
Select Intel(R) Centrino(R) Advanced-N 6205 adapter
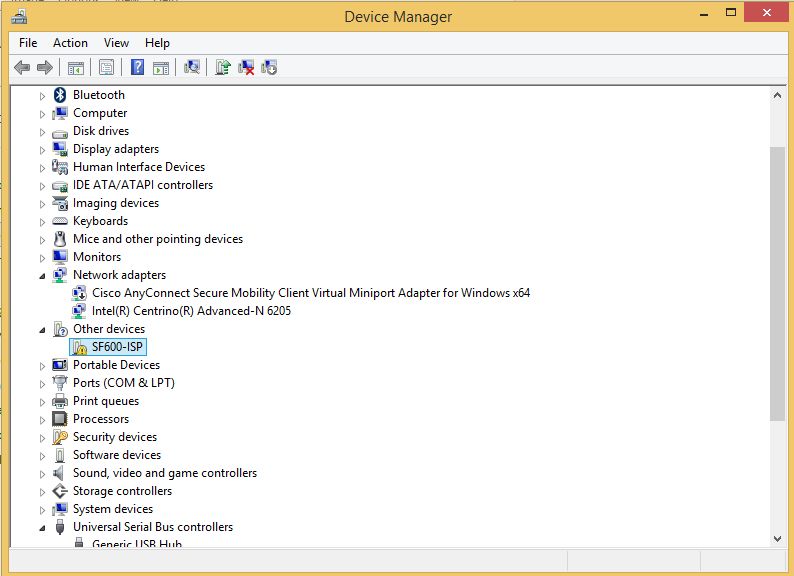click(x=191, y=311)
